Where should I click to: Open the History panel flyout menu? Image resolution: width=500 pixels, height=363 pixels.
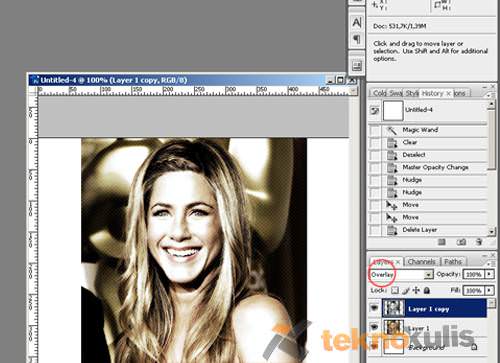pos(489,95)
